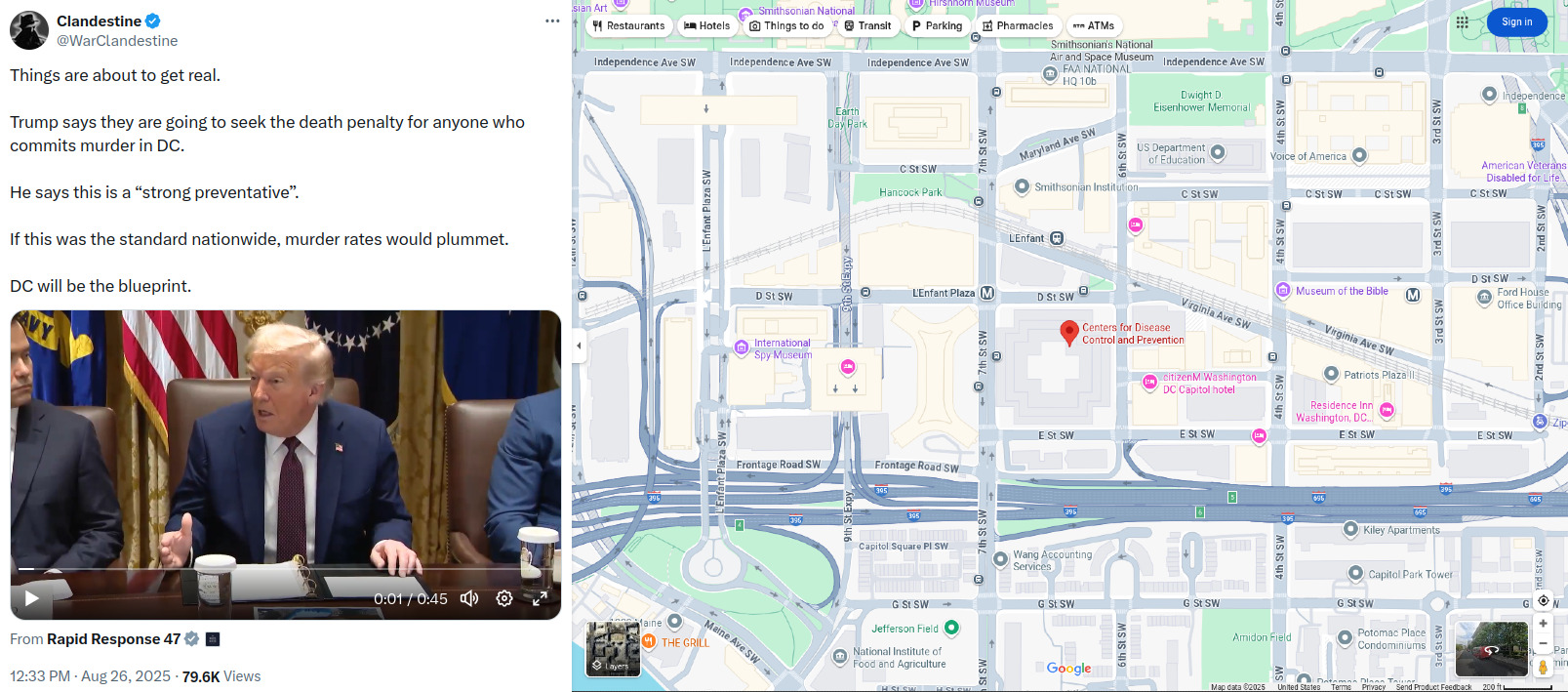
Task: Select American Veterans Disabled for Life label
Action: click(x=1523, y=172)
